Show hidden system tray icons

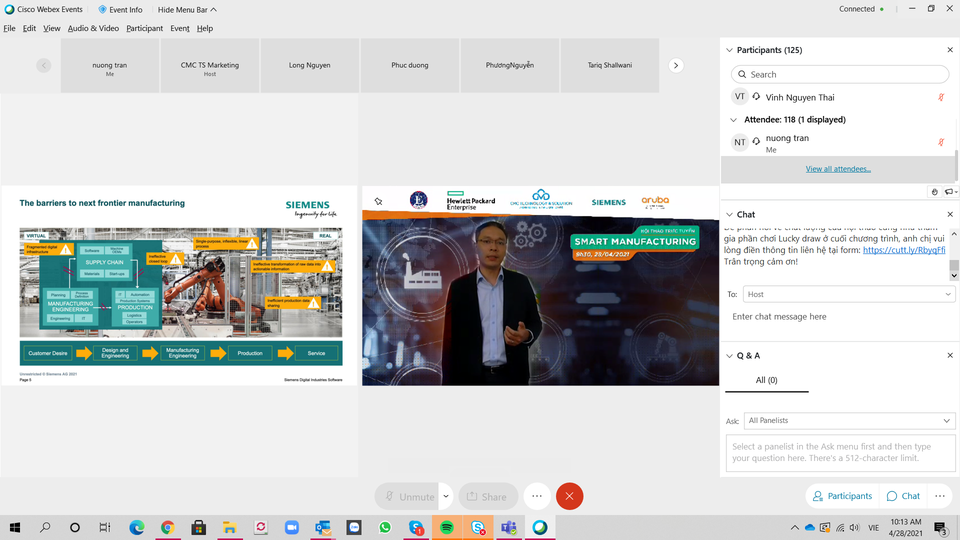tap(794, 527)
